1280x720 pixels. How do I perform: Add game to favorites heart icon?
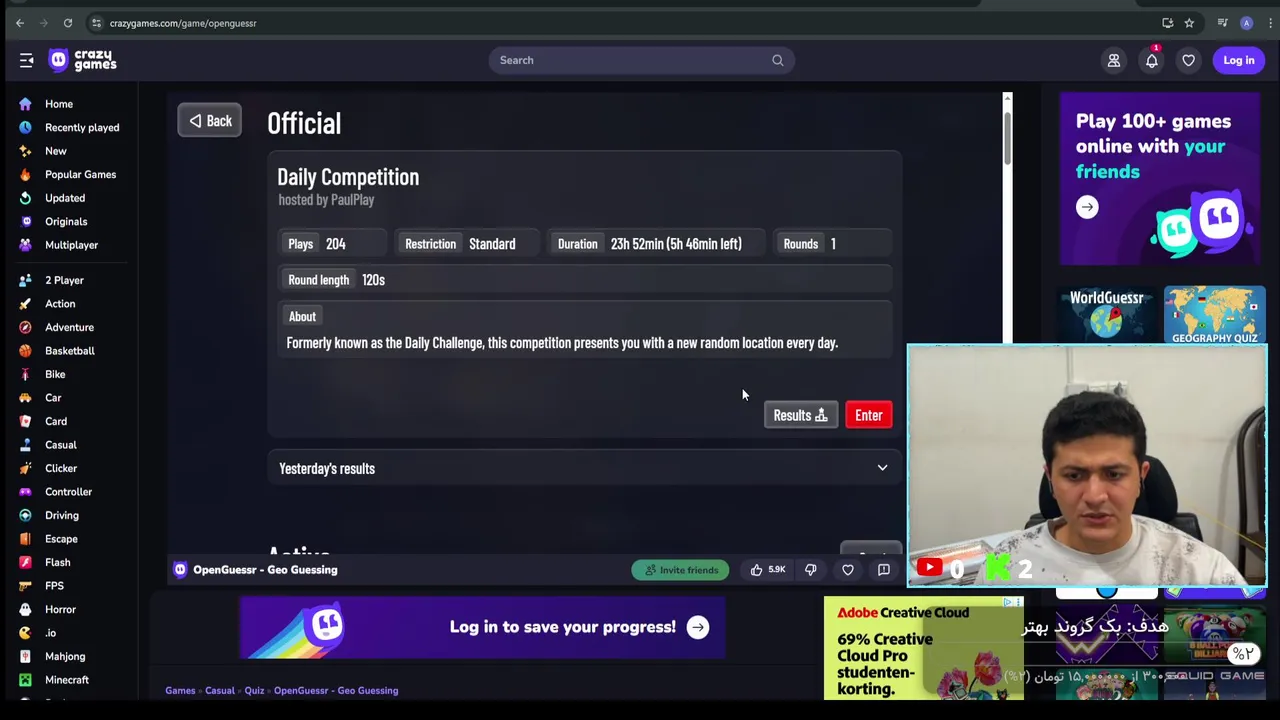[x=847, y=570]
